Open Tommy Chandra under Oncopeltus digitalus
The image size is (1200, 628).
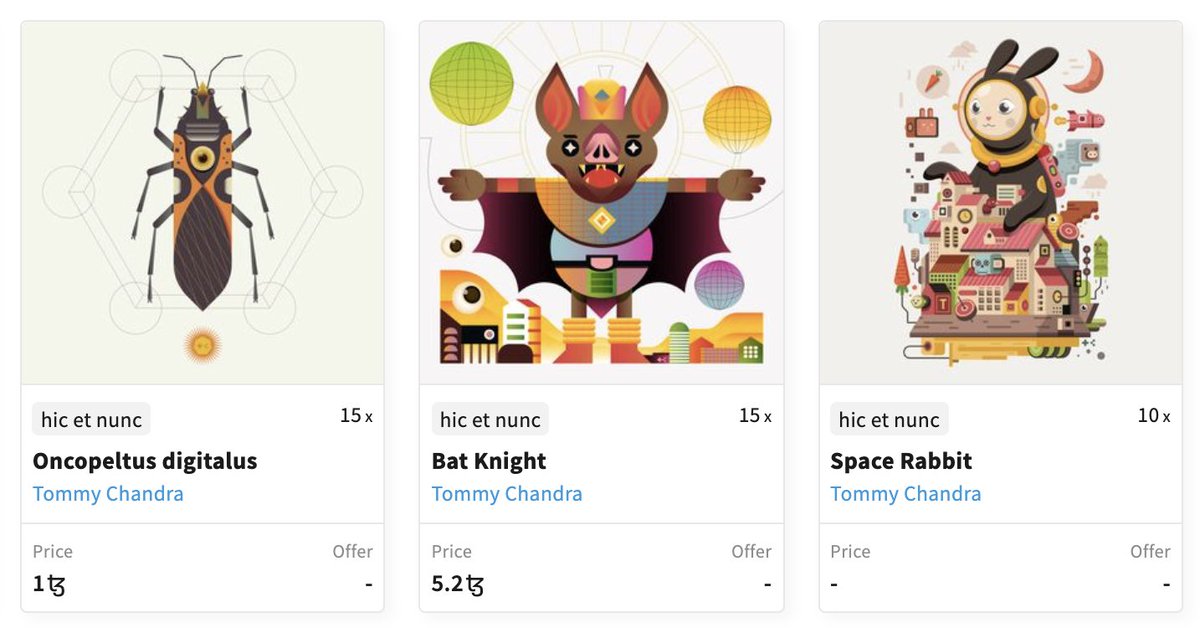coord(108,494)
